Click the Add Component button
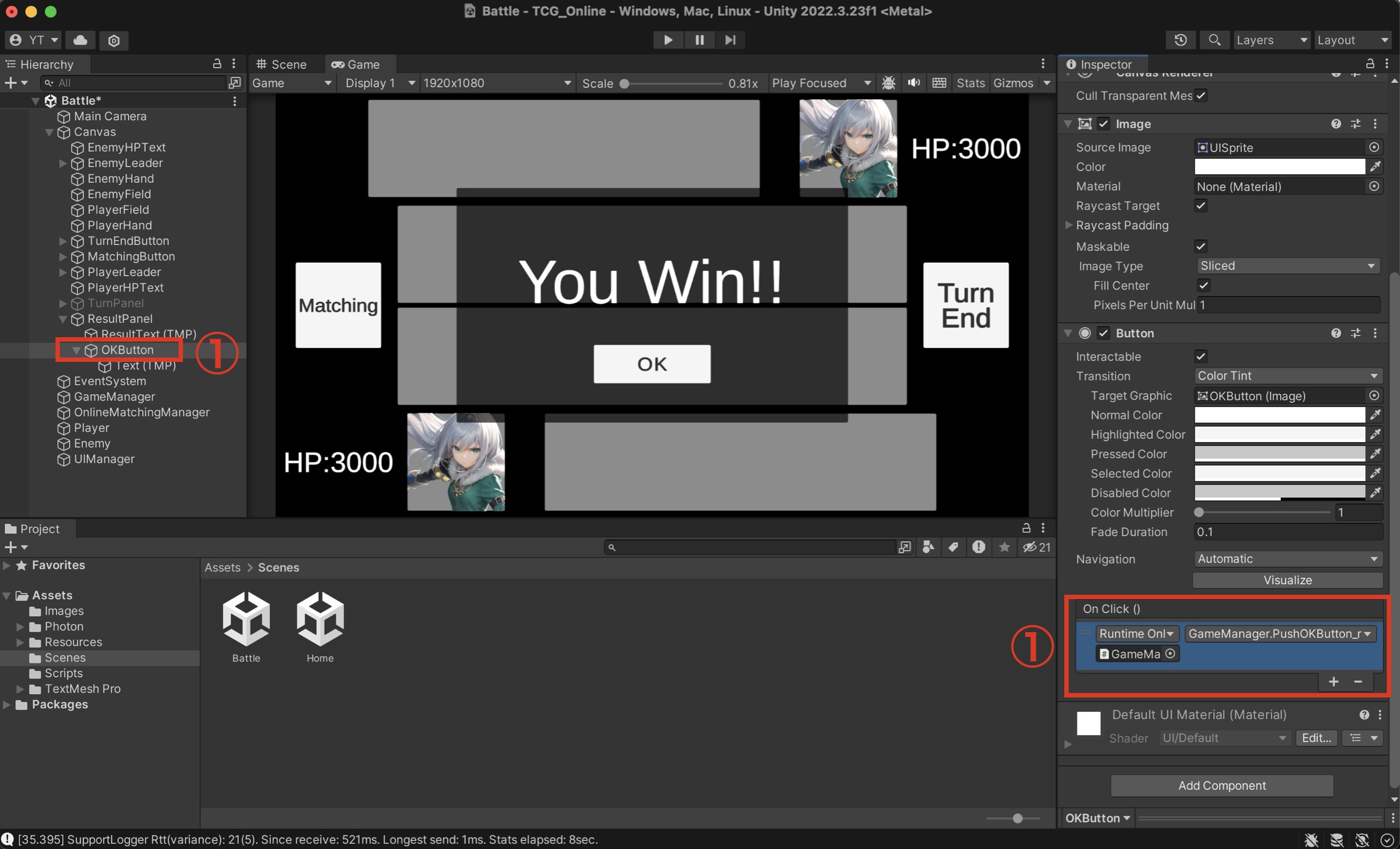The image size is (1400, 849). coord(1221,785)
